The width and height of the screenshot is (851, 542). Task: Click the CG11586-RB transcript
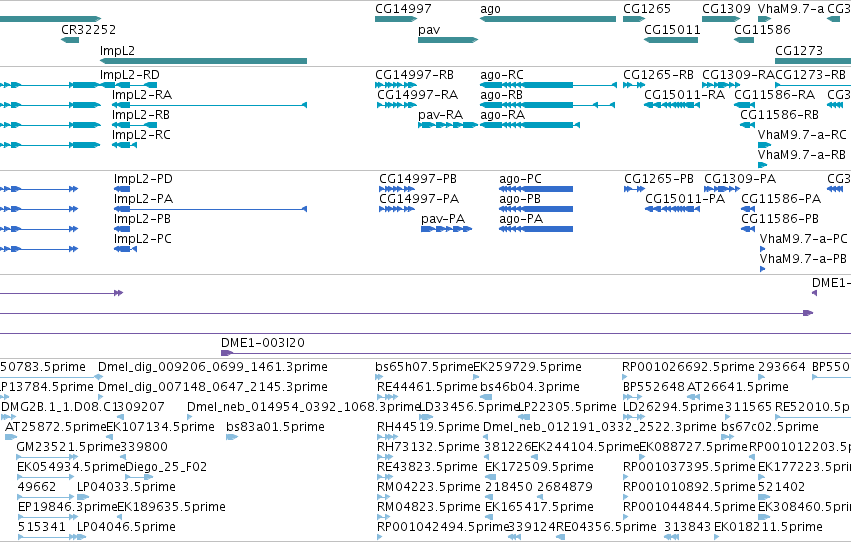(748, 125)
